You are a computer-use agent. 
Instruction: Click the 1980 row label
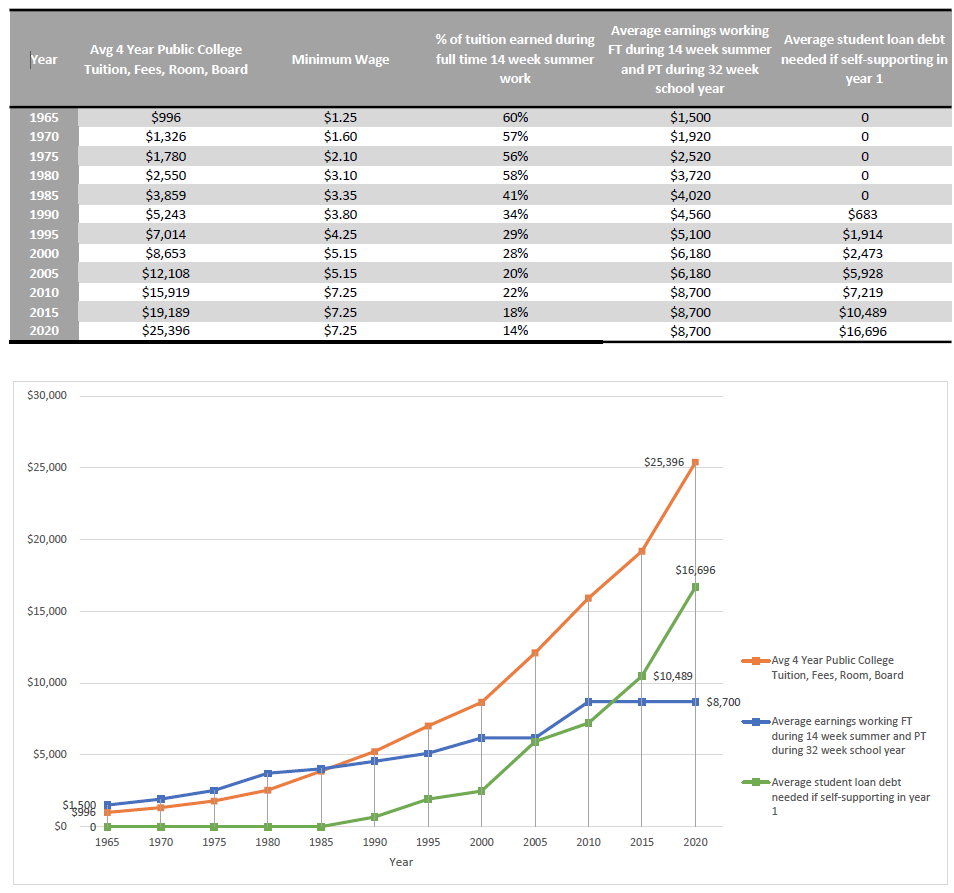click(x=44, y=176)
